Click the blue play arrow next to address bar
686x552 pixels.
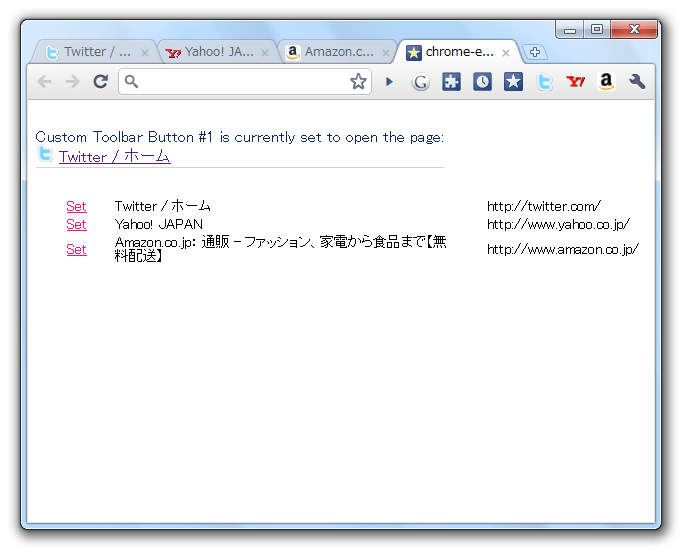[389, 82]
